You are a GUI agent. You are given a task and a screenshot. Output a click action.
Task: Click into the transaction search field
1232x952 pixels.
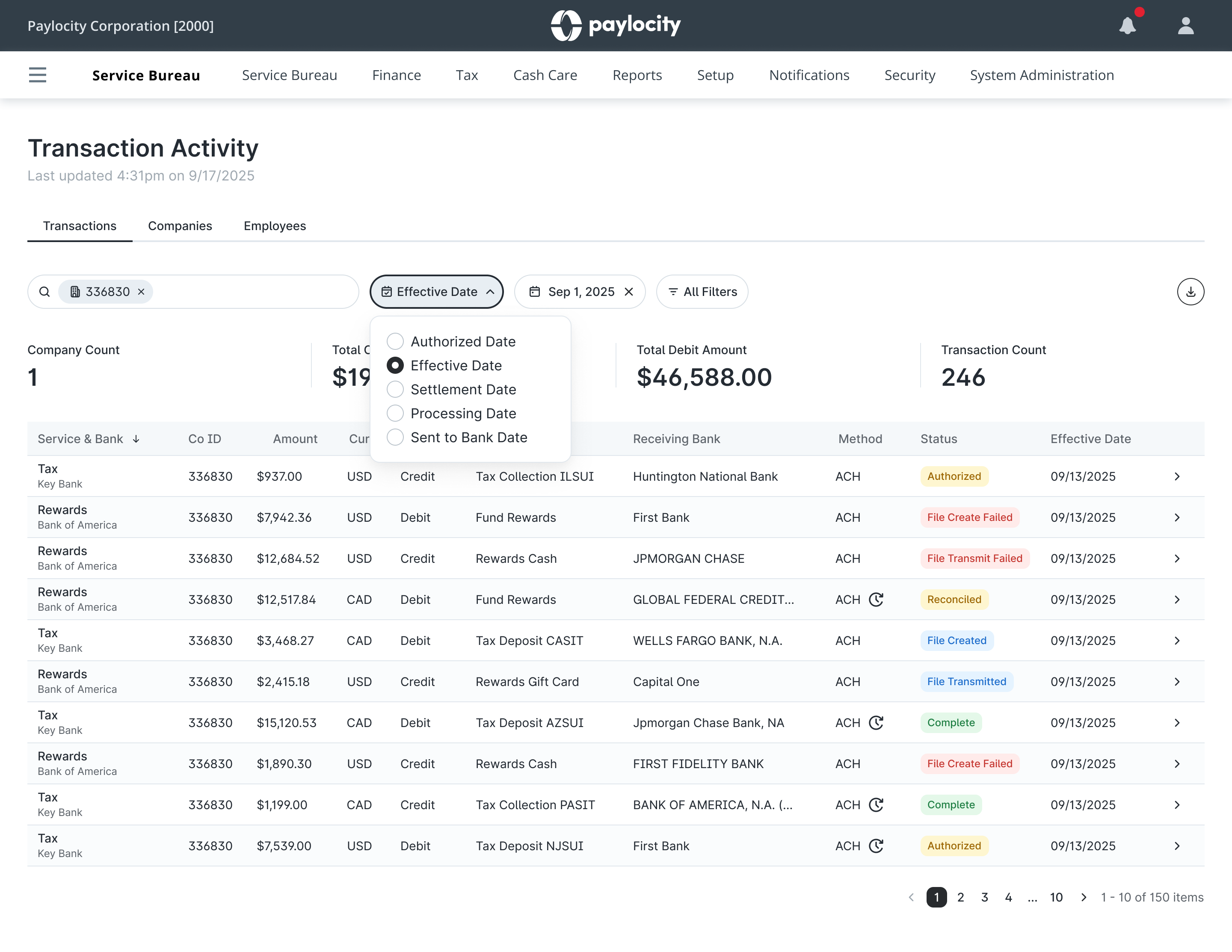point(254,292)
